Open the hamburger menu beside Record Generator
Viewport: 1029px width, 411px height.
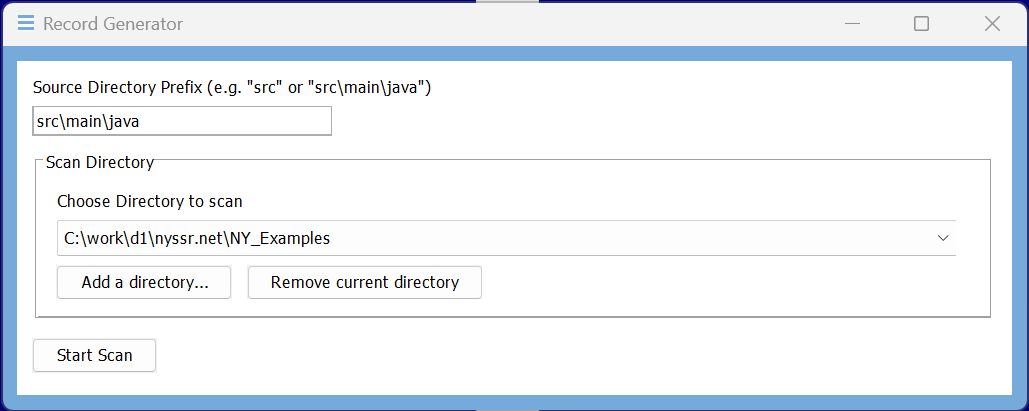tap(26, 23)
